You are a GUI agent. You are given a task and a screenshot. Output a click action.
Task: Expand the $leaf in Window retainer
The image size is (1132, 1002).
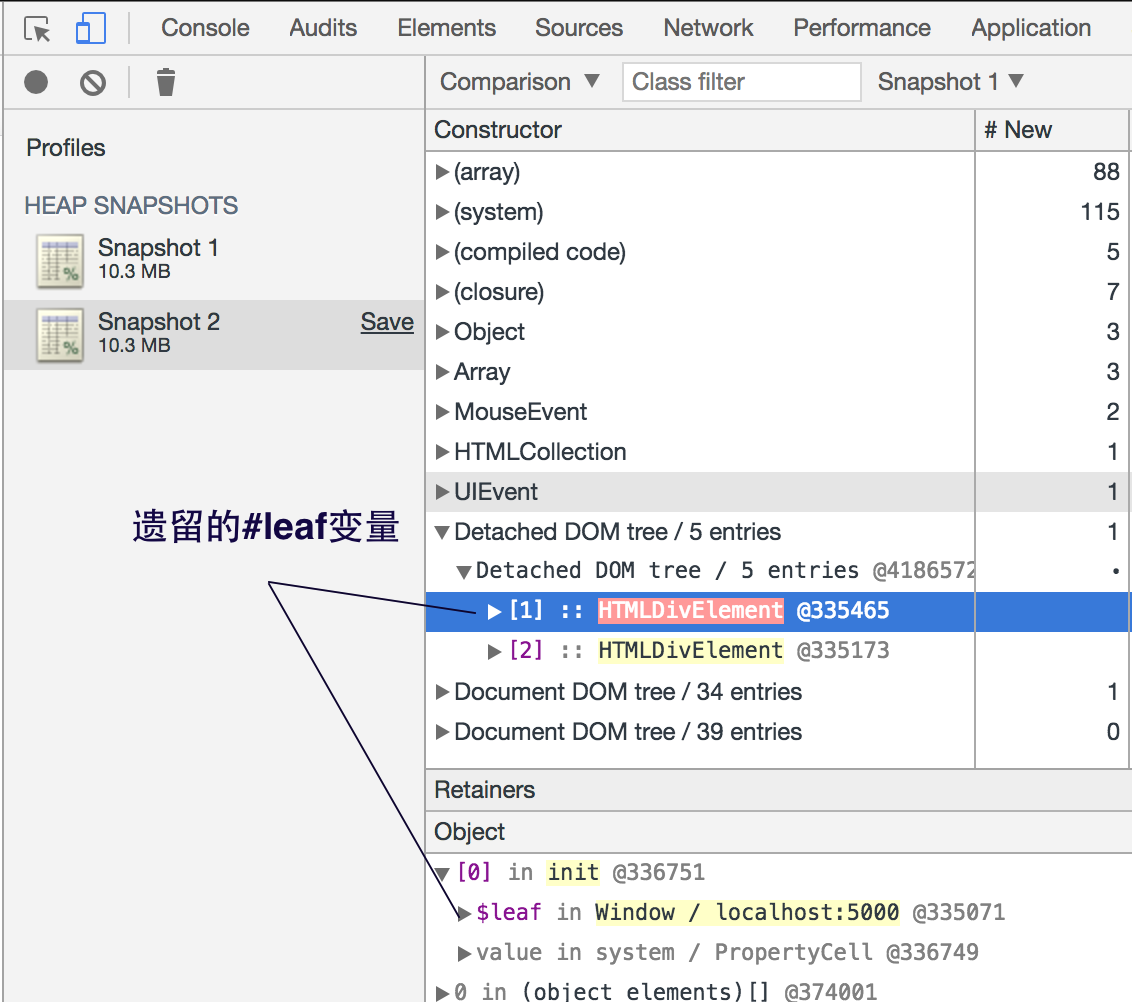click(x=464, y=914)
